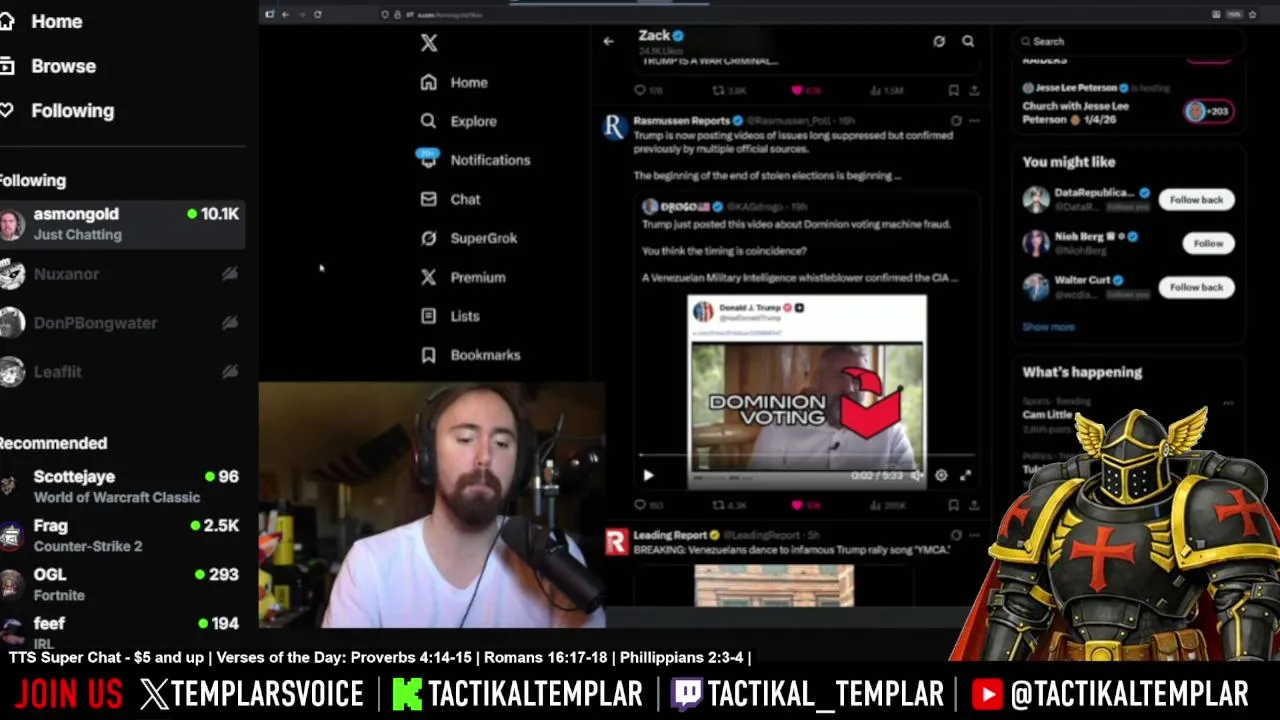Image resolution: width=1280 pixels, height=720 pixels.
Task: Click Show more under You might like
Action: coord(1048,327)
